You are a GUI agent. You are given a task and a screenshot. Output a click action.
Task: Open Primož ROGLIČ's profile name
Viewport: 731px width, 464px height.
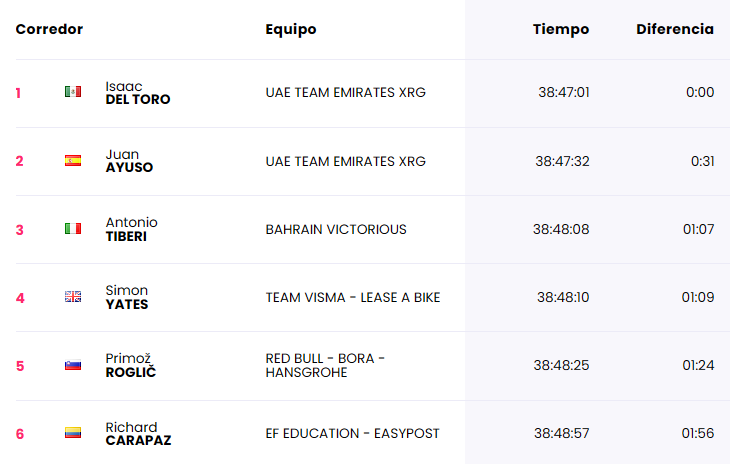(x=131, y=365)
